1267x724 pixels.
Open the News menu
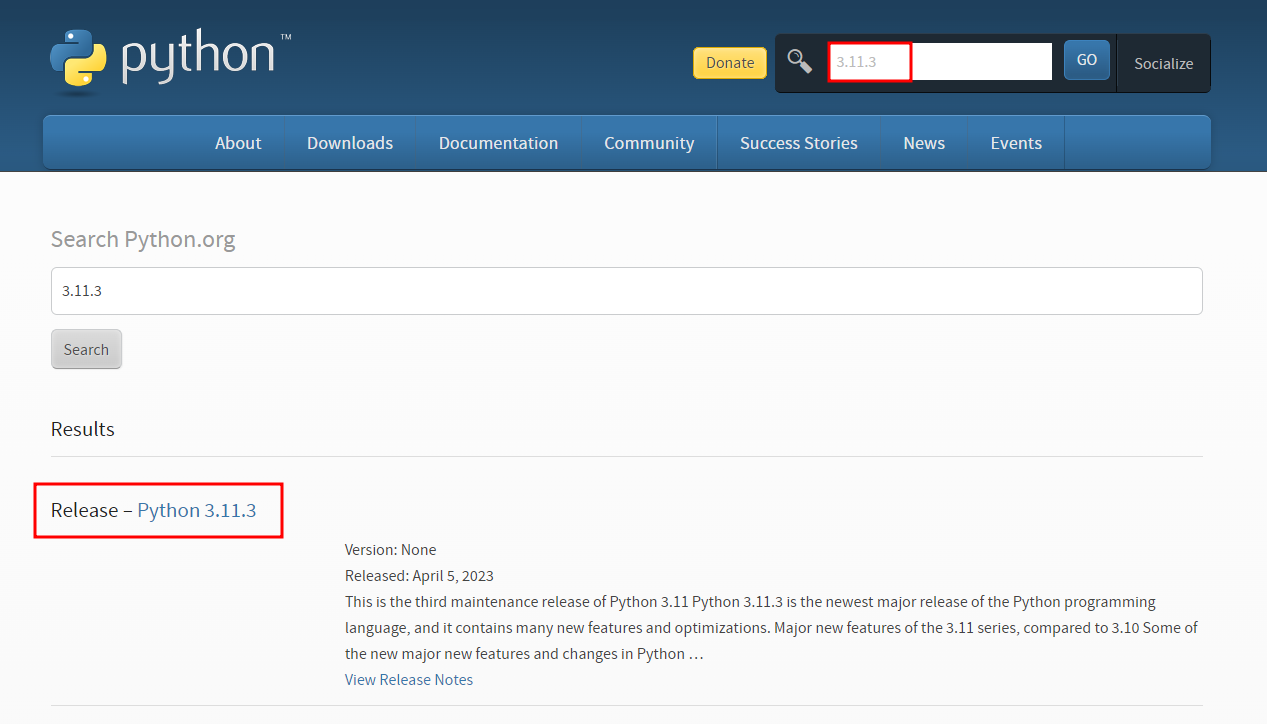[924, 143]
